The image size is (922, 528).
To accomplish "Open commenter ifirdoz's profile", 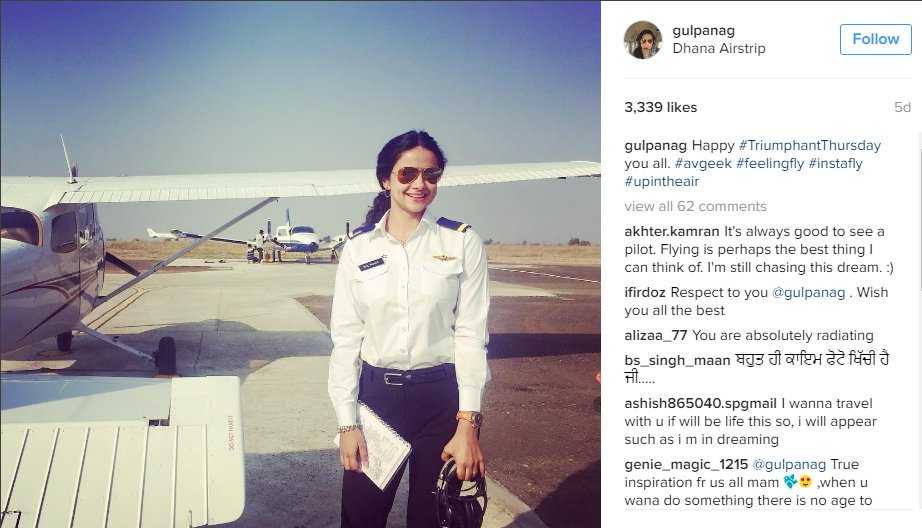I will [x=644, y=292].
